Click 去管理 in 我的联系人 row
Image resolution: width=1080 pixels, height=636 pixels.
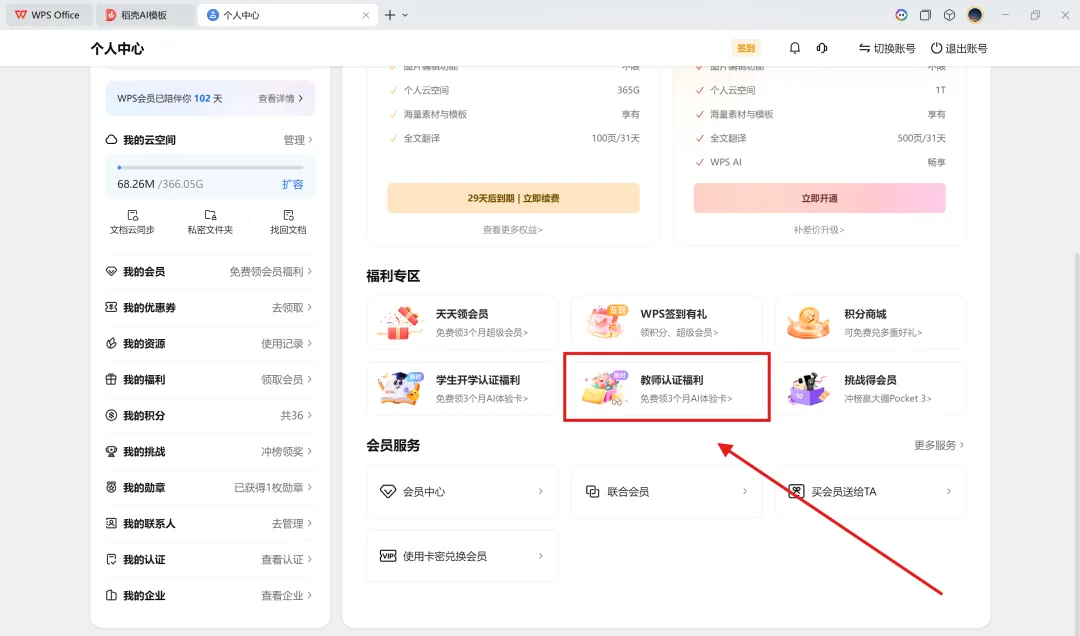(292, 524)
